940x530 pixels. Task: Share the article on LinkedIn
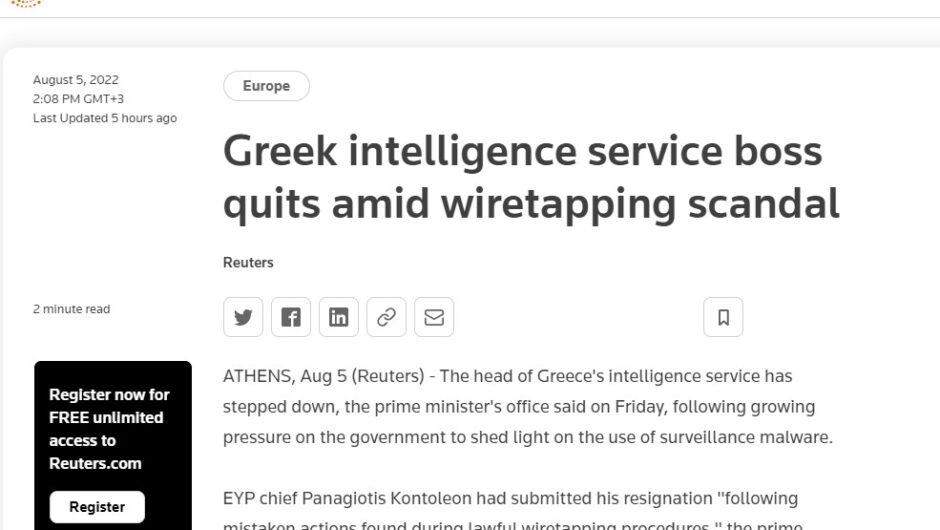pos(339,317)
